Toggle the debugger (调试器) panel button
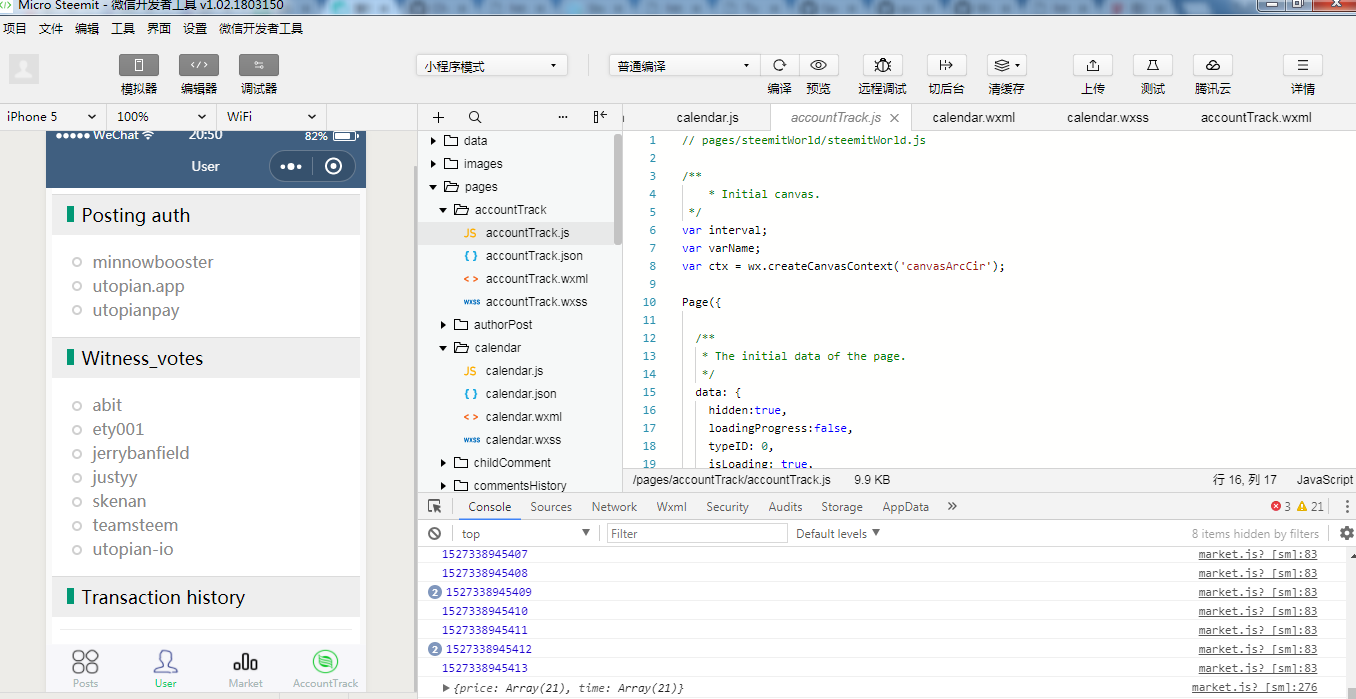 258,65
